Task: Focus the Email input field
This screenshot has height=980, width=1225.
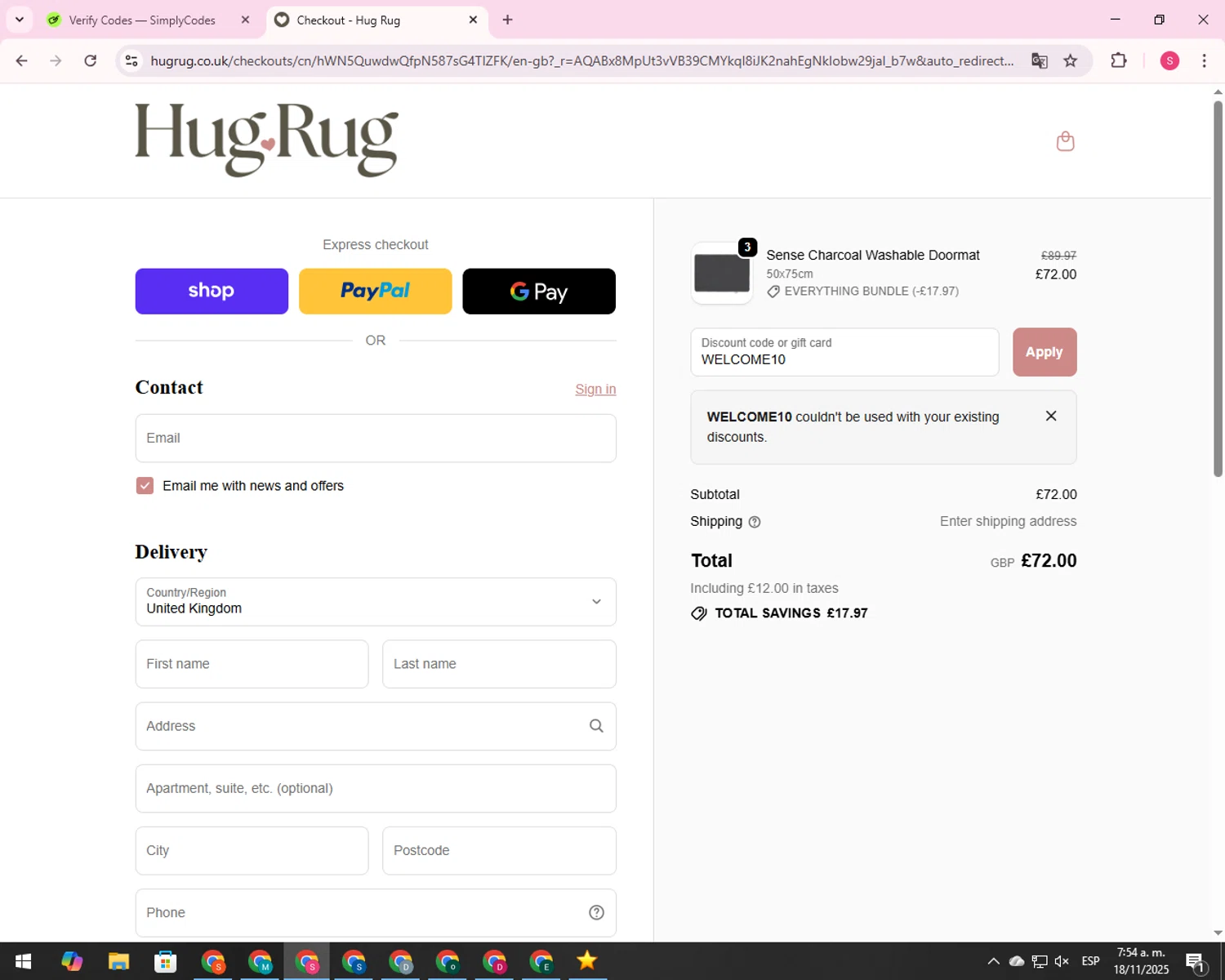Action: click(376, 439)
